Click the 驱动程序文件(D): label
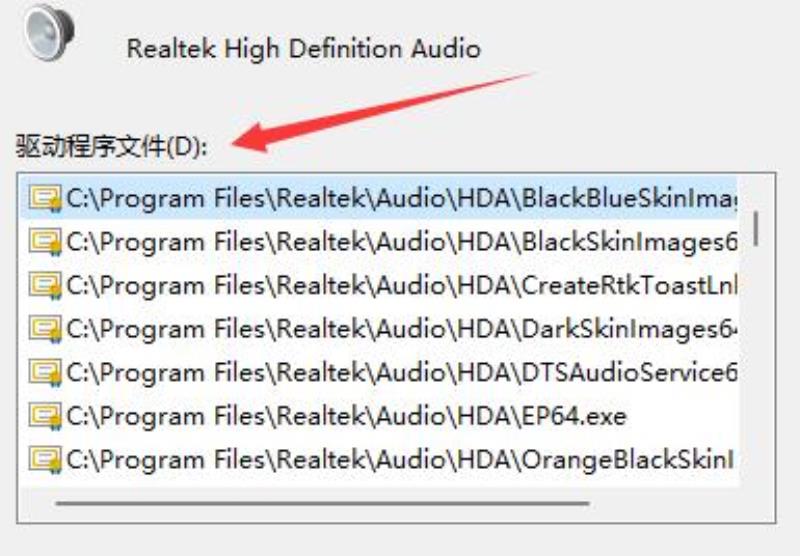 (112, 146)
